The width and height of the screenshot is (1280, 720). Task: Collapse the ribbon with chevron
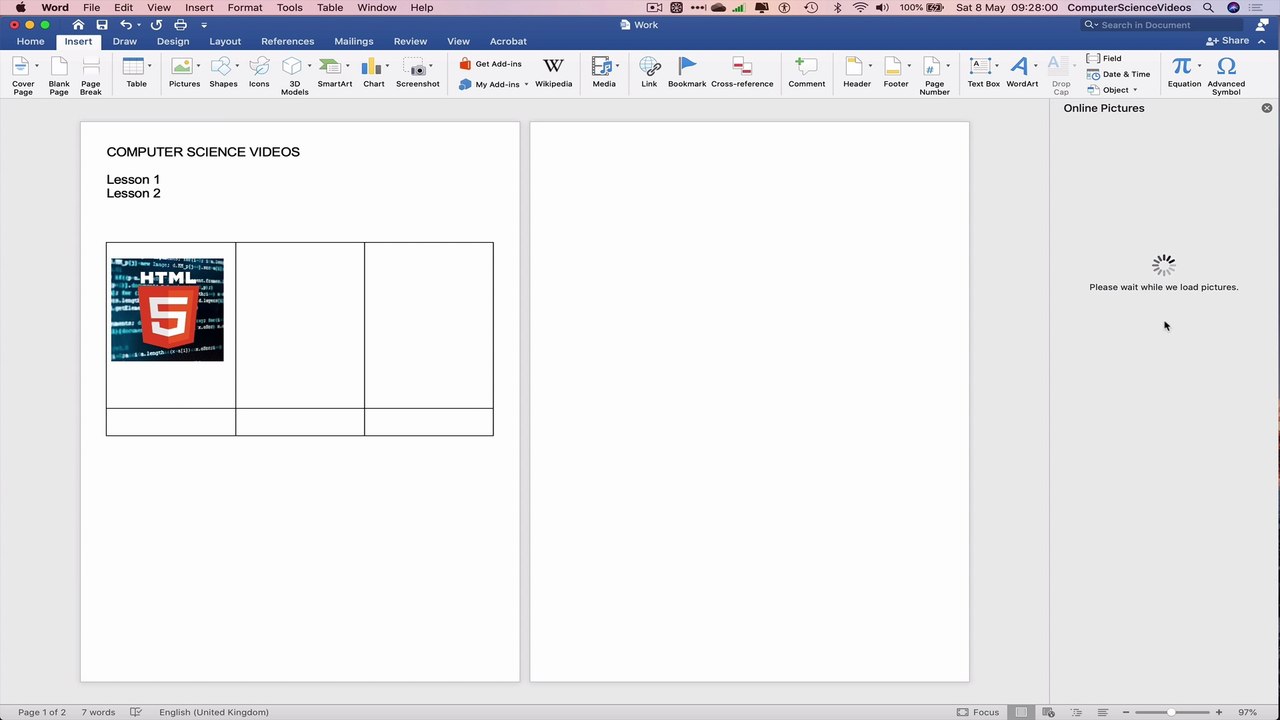click(x=1262, y=41)
